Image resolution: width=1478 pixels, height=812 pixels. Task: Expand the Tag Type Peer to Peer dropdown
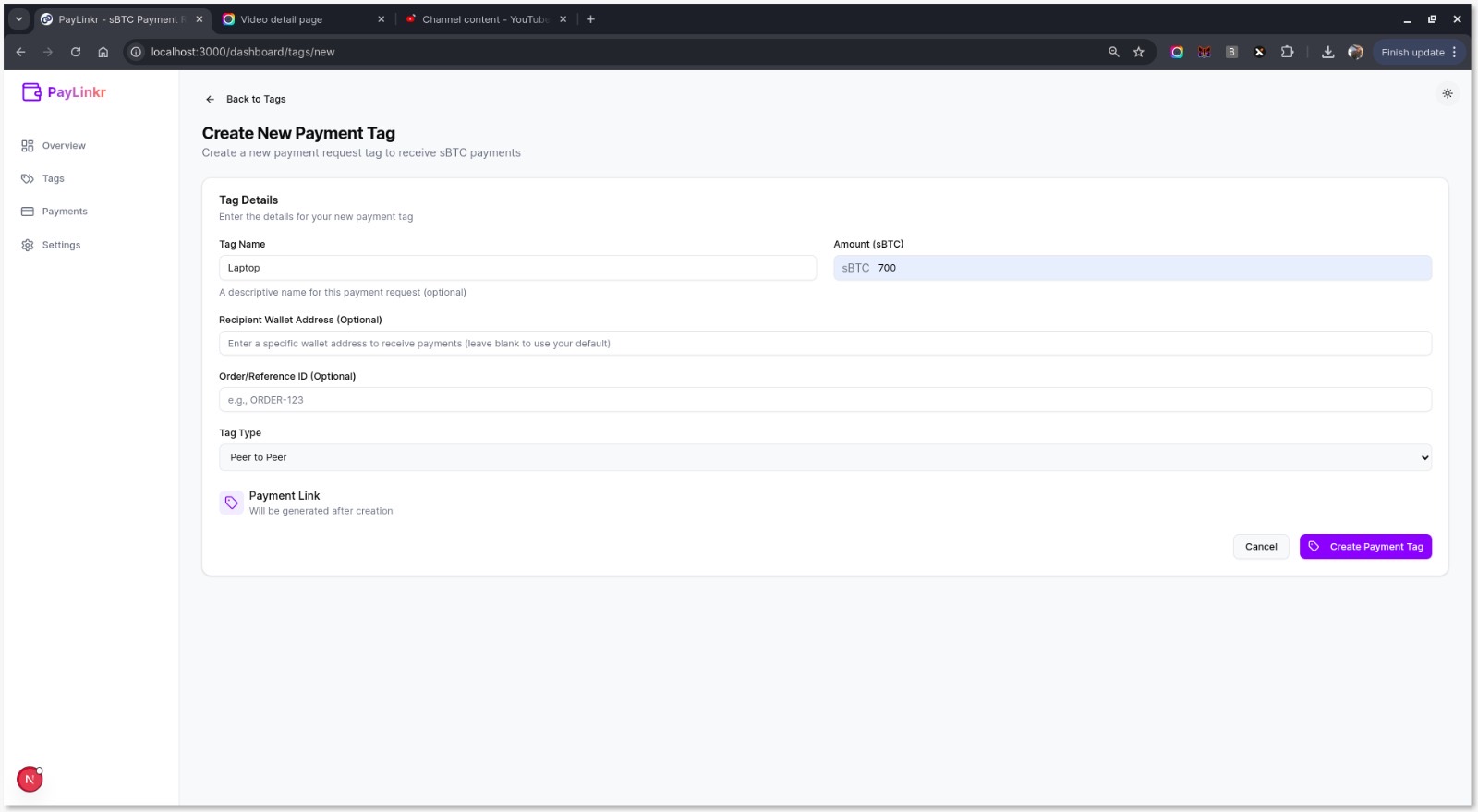coord(825,457)
